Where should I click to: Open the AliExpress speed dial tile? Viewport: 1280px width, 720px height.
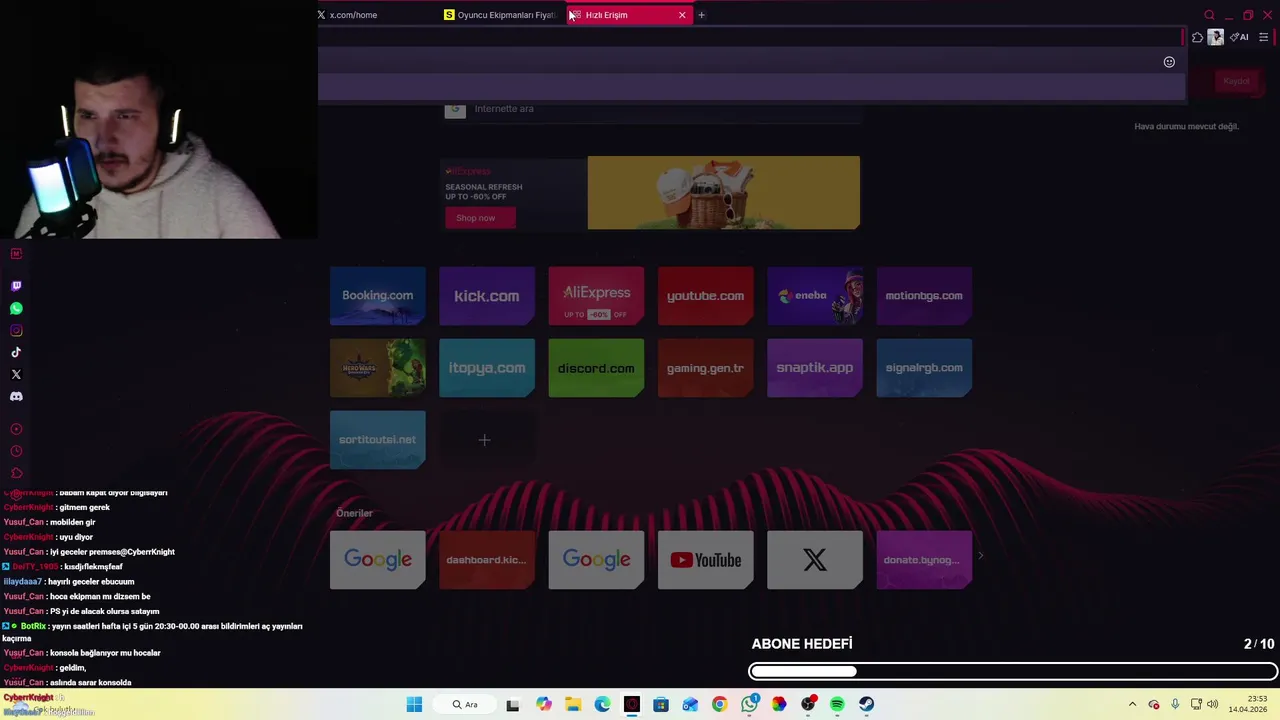point(596,296)
